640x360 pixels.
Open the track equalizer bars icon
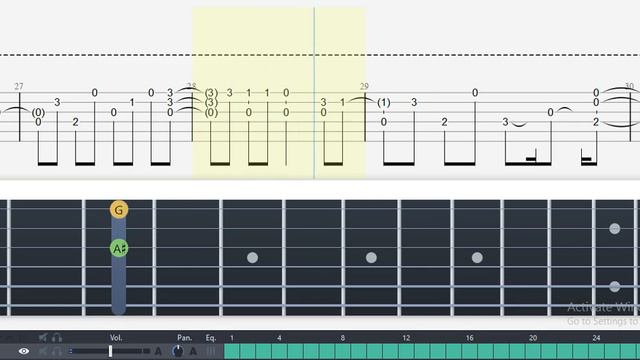211,351
